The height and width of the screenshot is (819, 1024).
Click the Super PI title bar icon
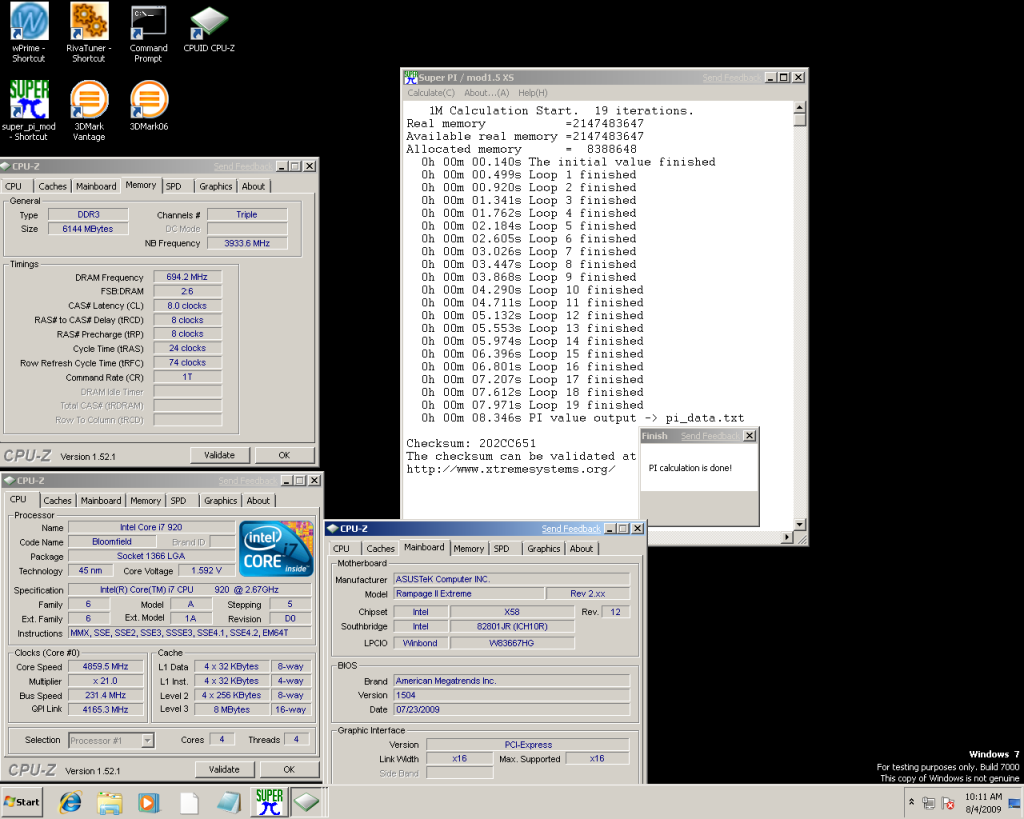pos(411,77)
